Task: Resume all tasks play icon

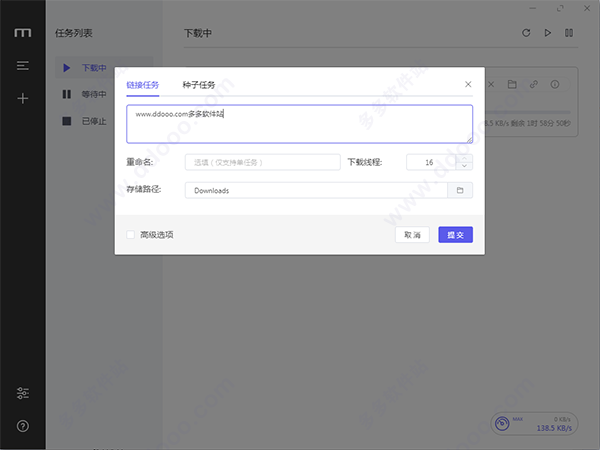Action: click(x=548, y=33)
